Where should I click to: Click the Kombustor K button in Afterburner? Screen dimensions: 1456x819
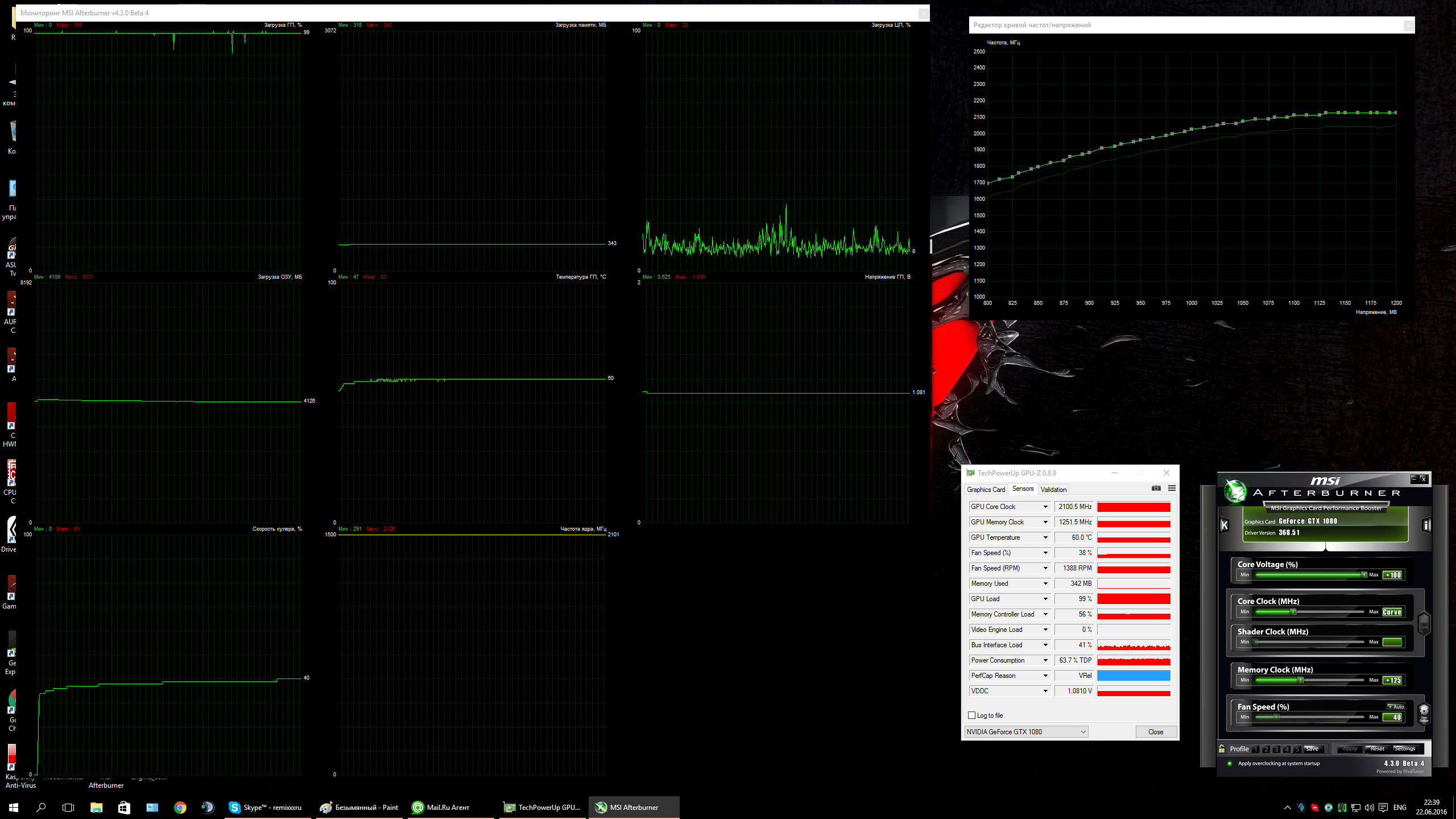[x=1225, y=525]
